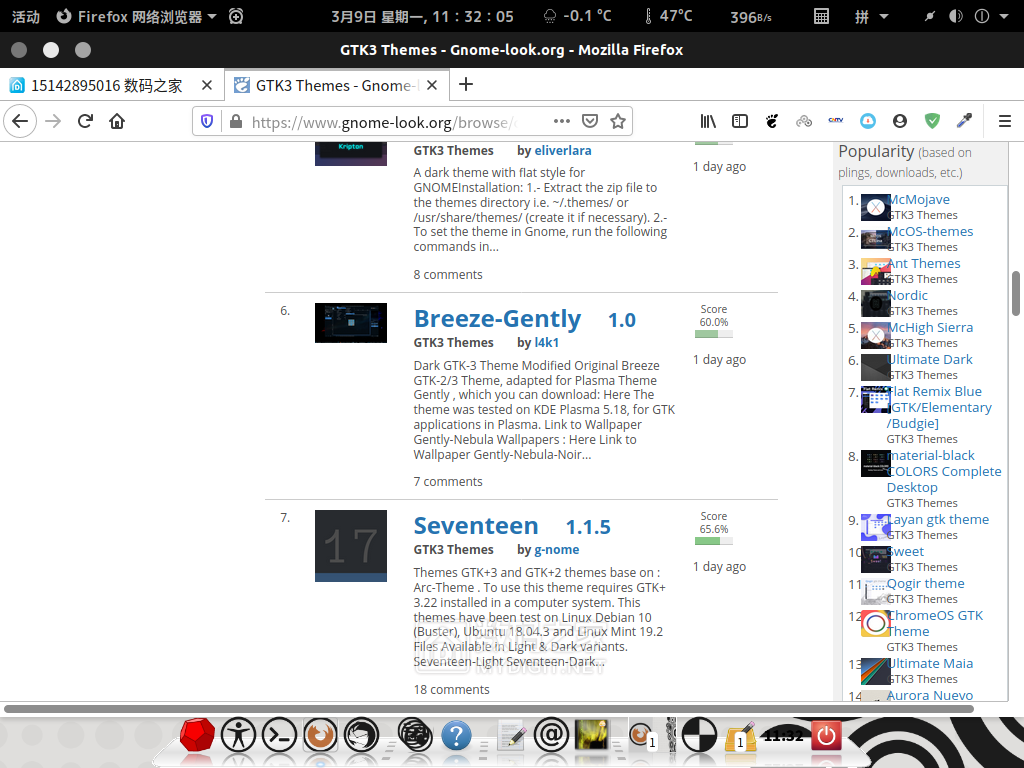The image size is (1024, 768).
Task: Click the calculator grid icon in top bar
Action: click(821, 16)
